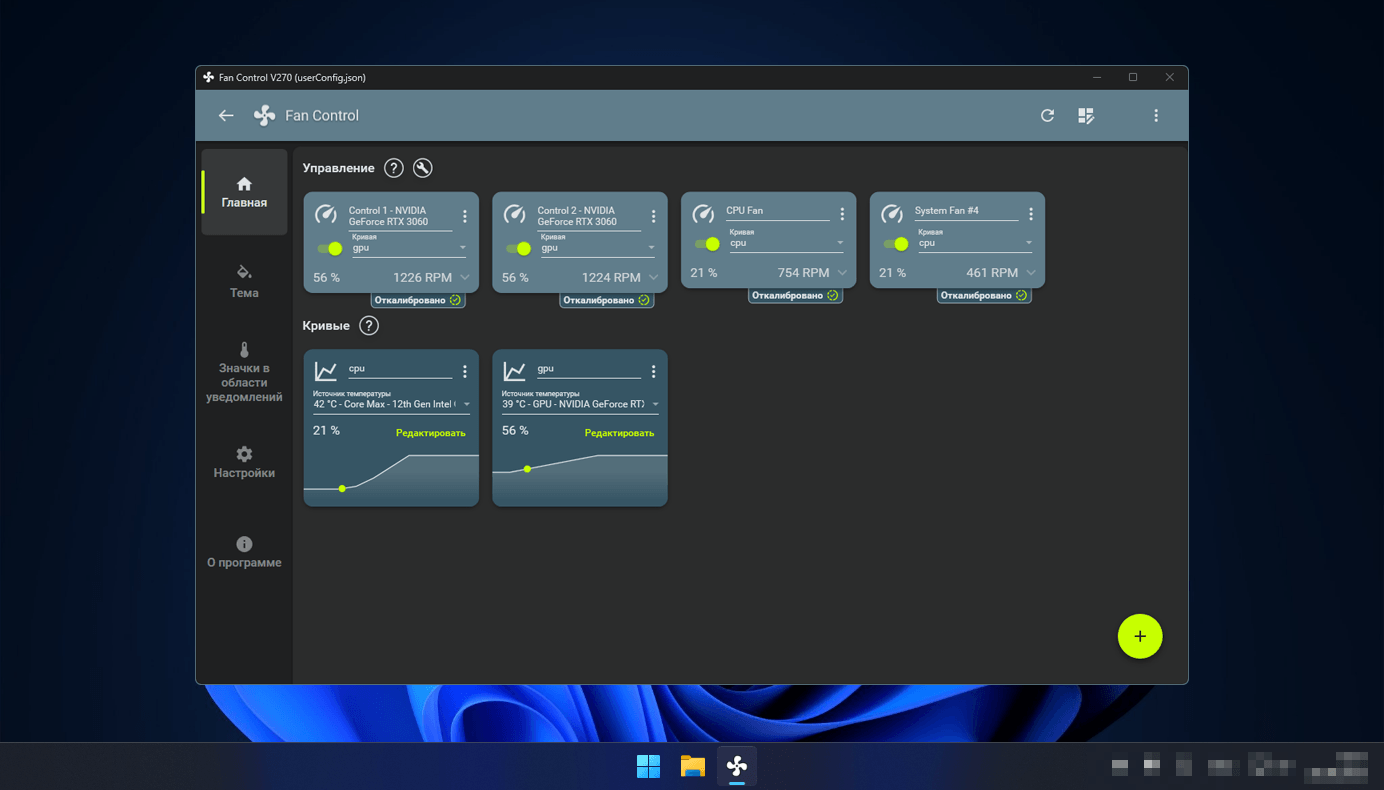The image size is (1384, 790).
Task: Click Редактировать on cpu curve
Action: point(431,433)
